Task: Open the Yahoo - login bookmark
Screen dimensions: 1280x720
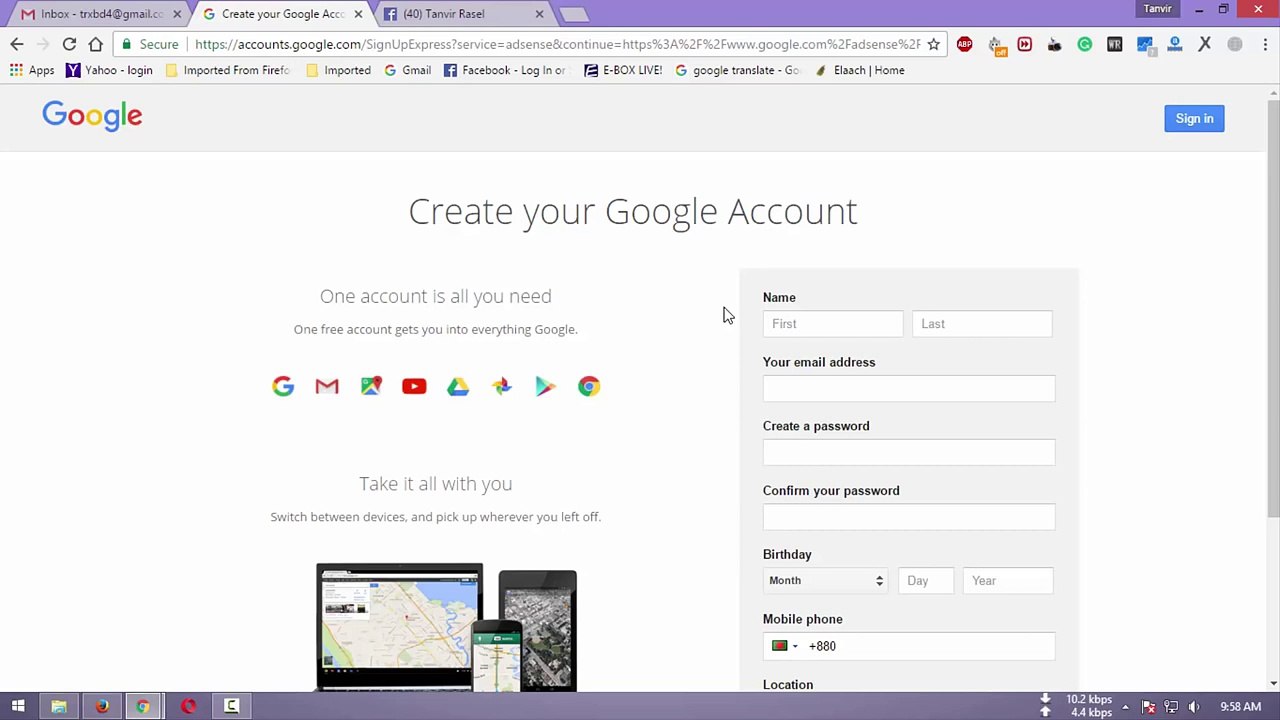Action: 109,70
